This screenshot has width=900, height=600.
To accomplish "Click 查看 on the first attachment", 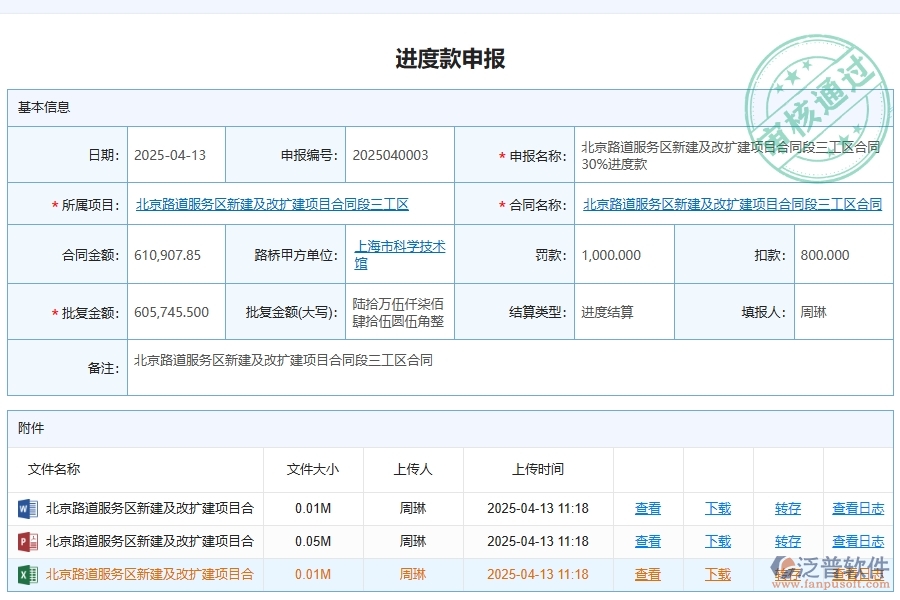I will (648, 508).
